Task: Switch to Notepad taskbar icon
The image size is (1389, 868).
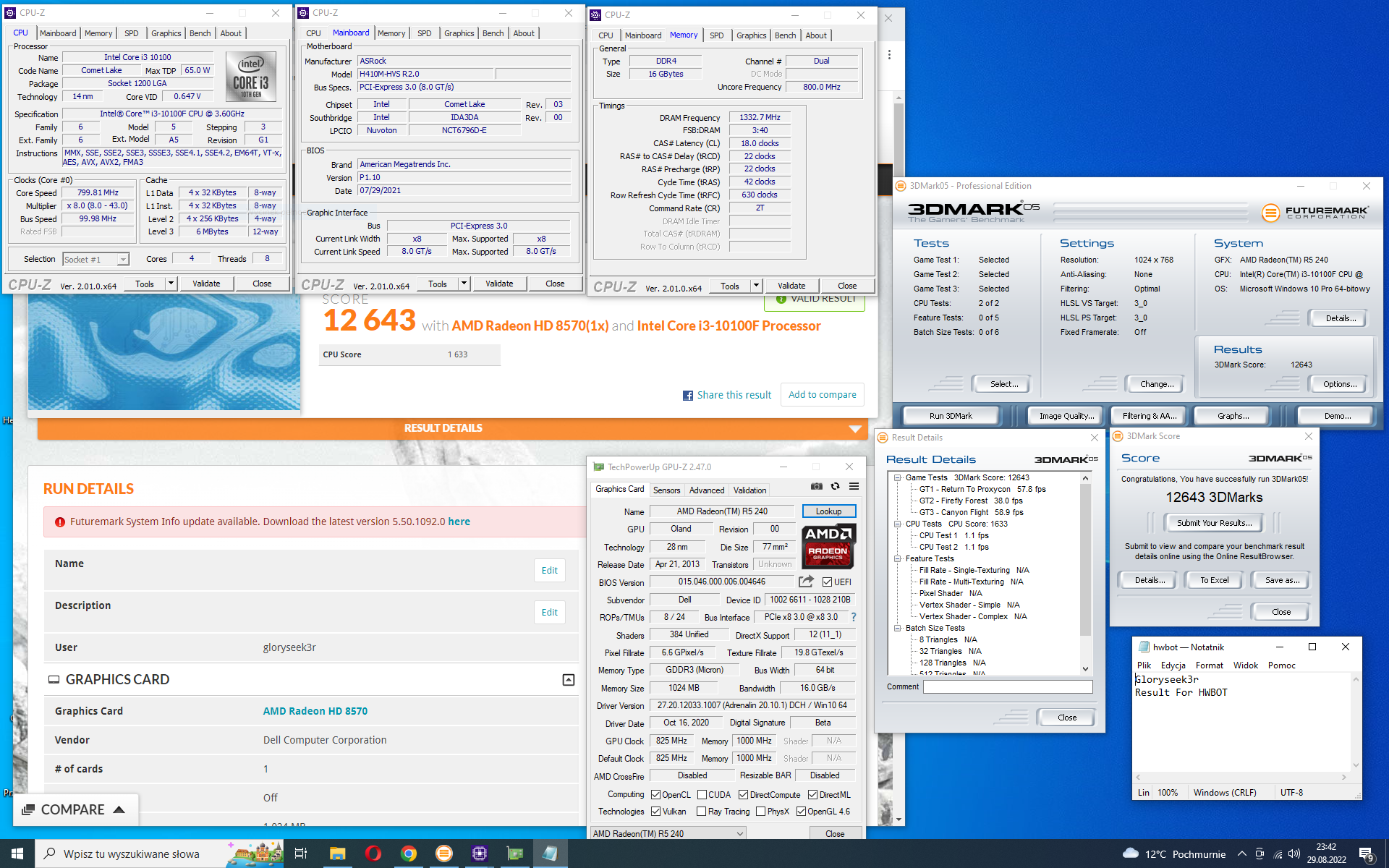Action: click(x=550, y=854)
